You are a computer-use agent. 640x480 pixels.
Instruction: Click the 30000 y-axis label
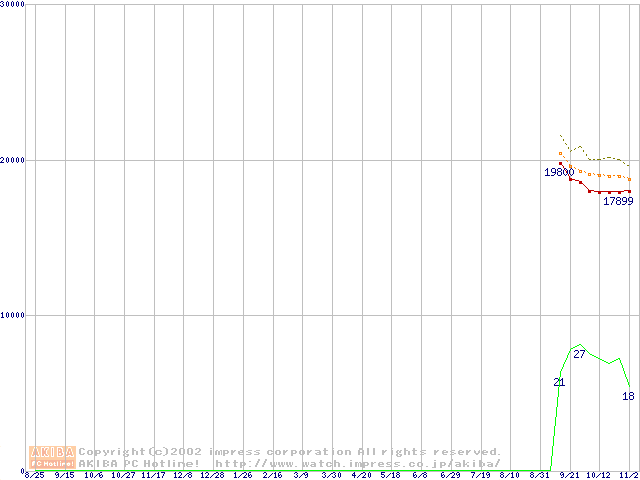[x=14, y=5]
